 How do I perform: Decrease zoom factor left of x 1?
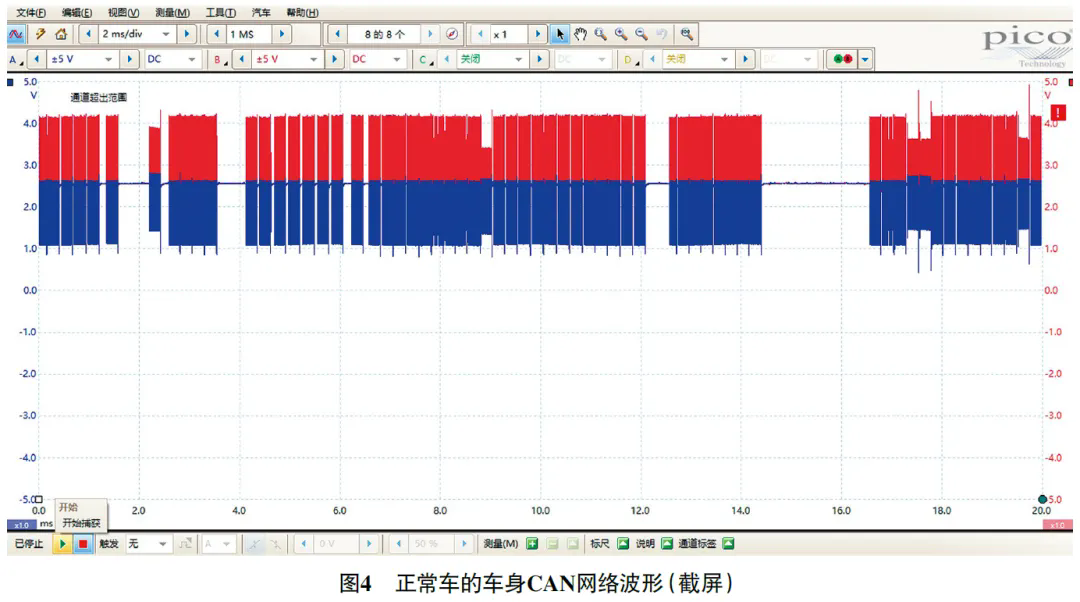480,34
